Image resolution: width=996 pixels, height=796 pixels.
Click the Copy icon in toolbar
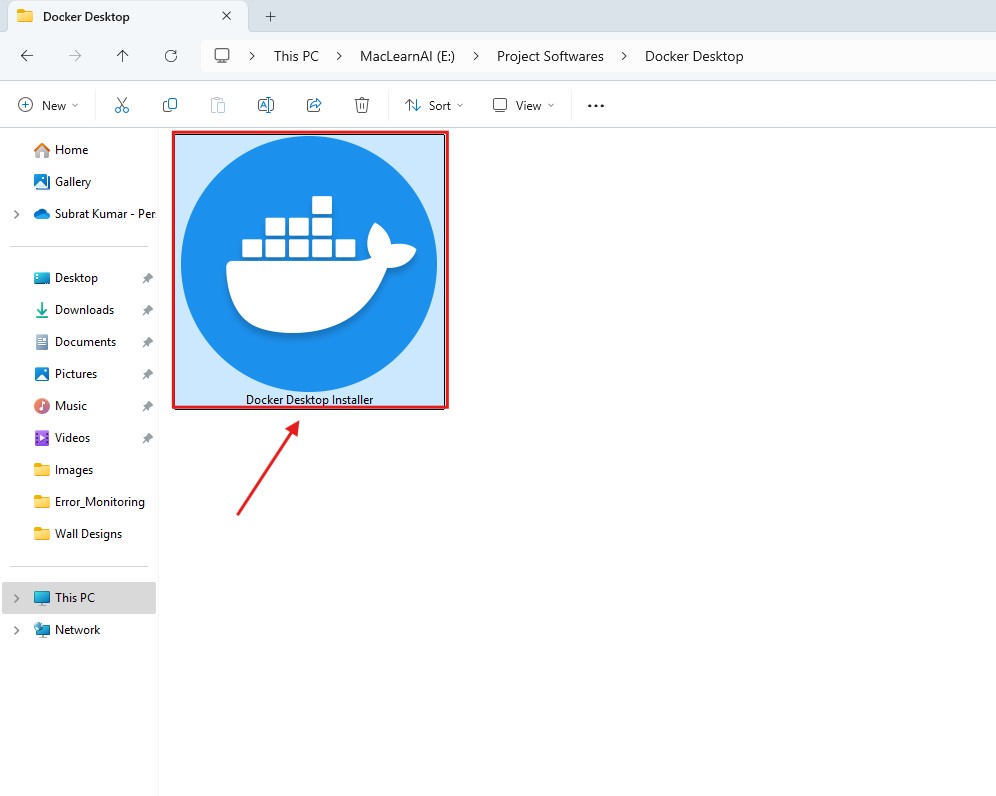[170, 105]
